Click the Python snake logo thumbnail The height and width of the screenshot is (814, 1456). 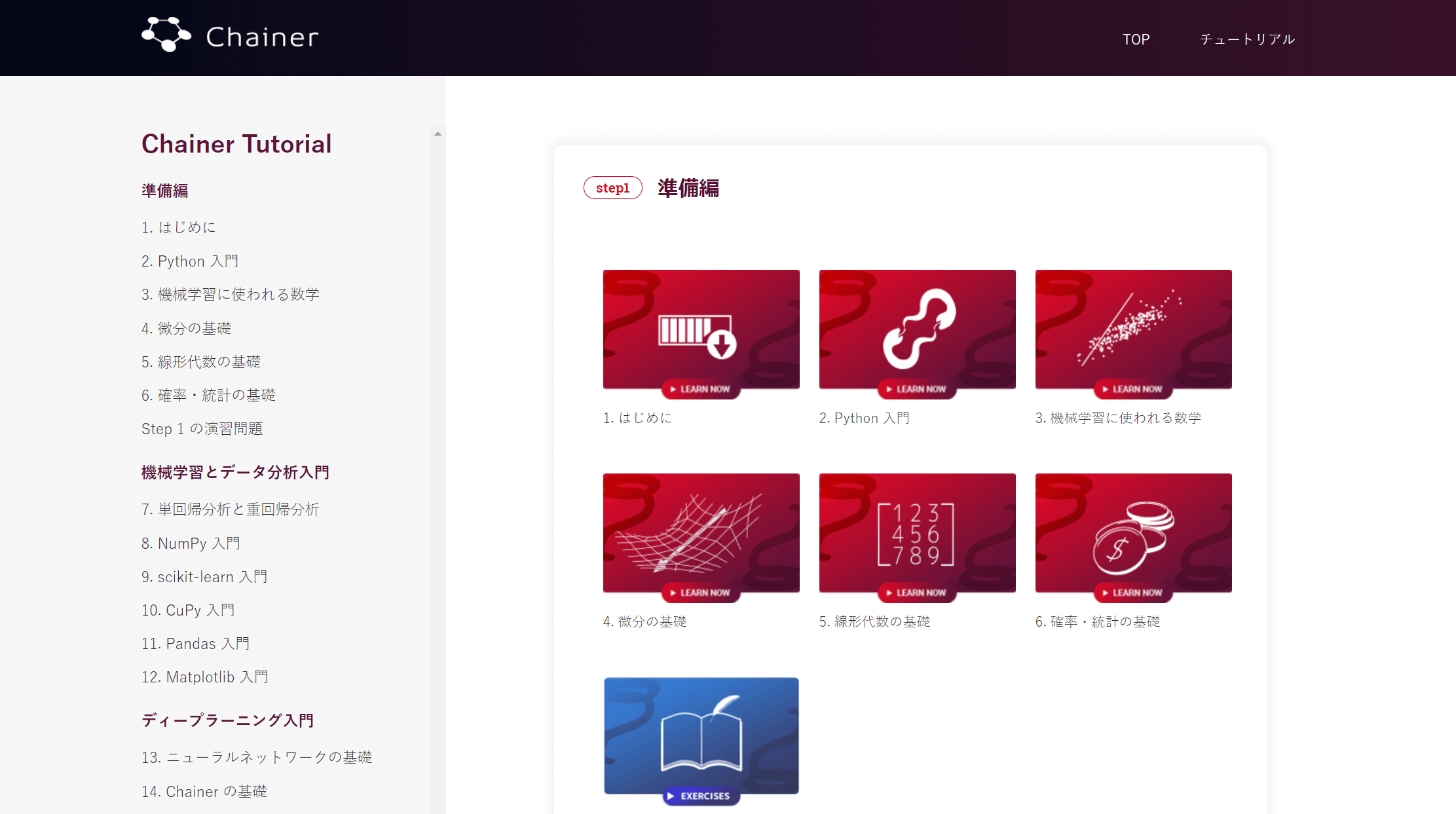click(918, 329)
